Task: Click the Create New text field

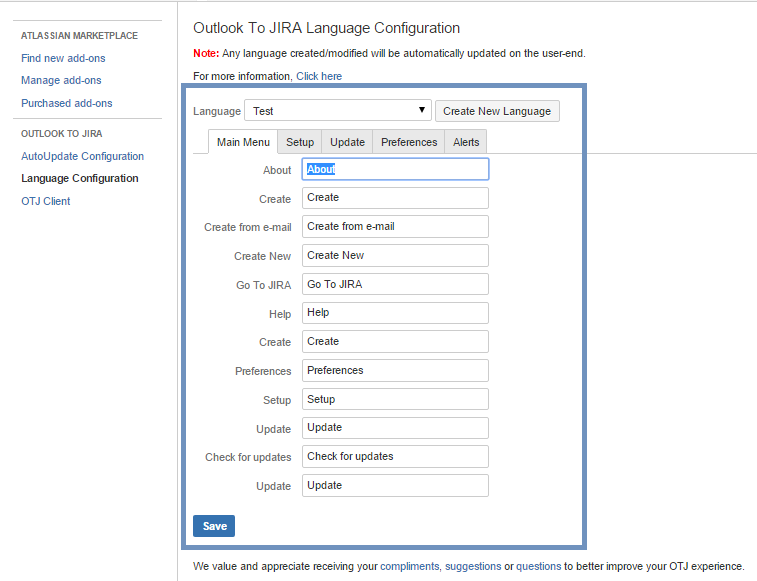Action: click(395, 255)
